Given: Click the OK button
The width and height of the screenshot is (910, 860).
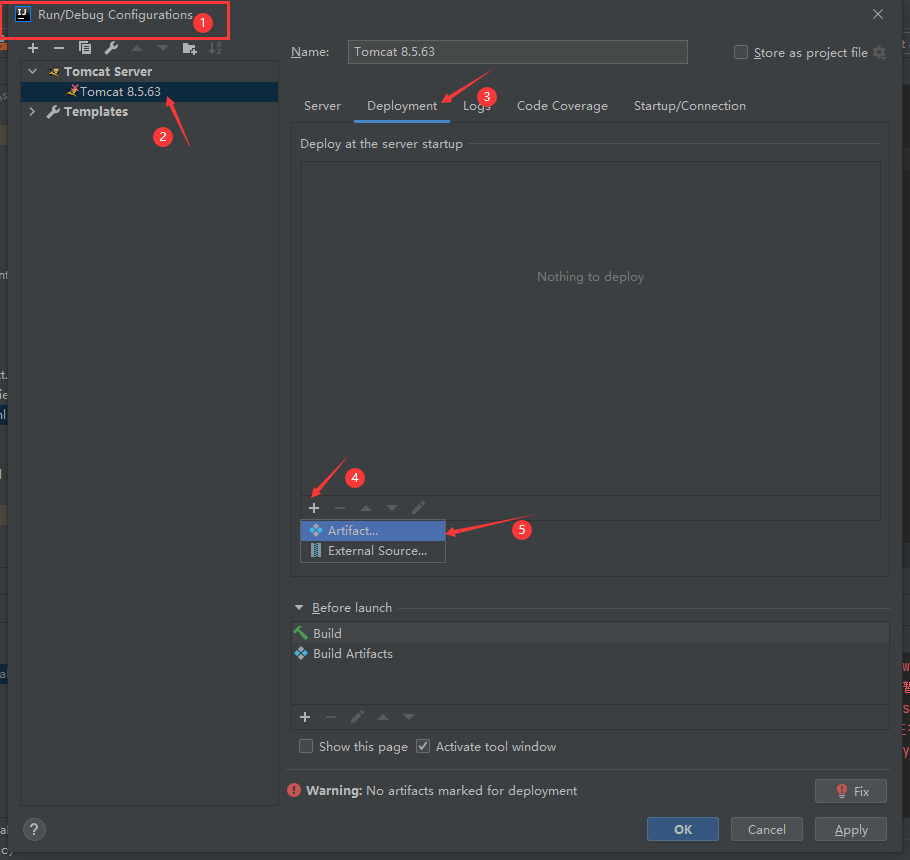Looking at the screenshot, I should 682,829.
